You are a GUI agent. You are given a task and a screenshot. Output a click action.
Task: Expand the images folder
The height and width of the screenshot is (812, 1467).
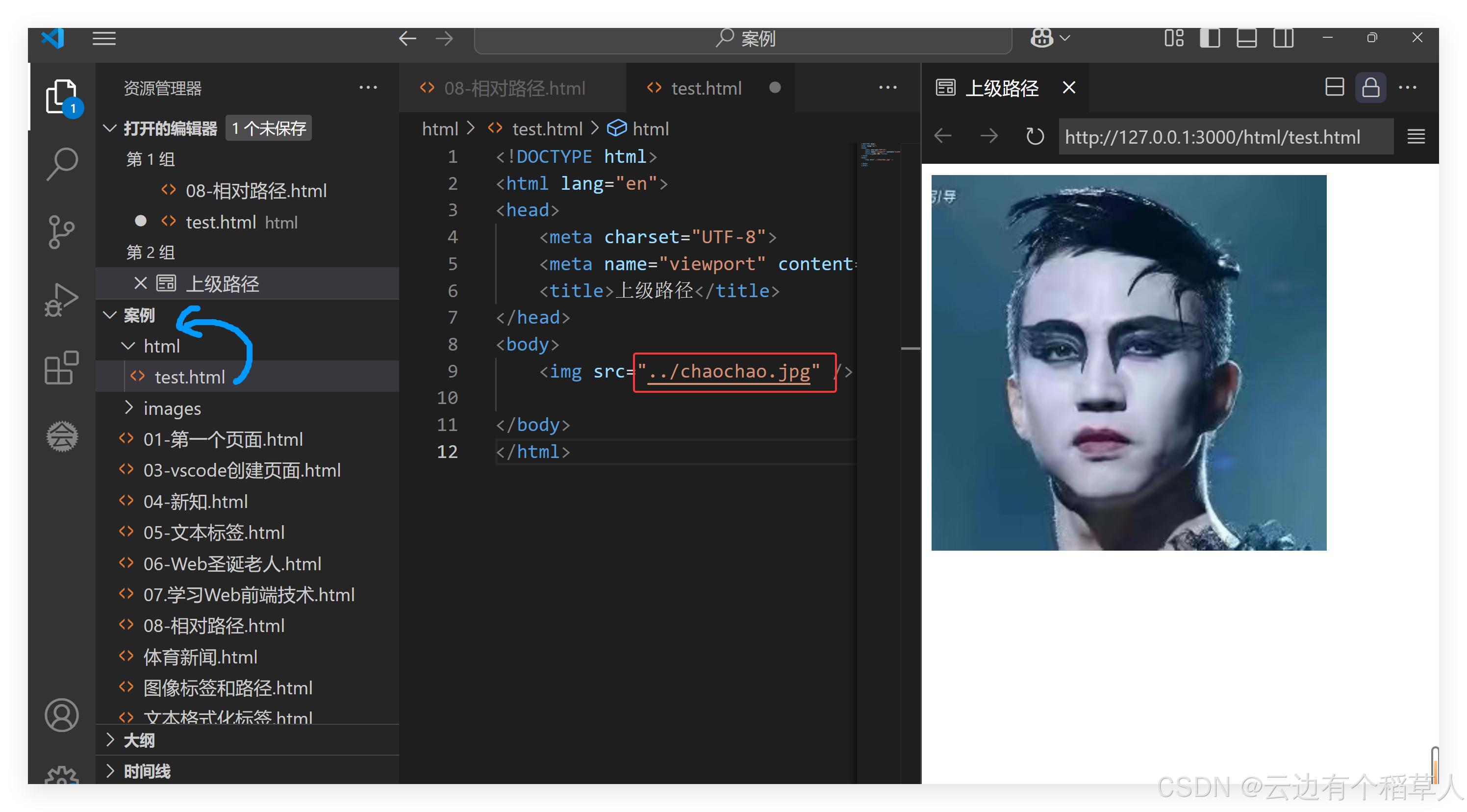pos(172,408)
